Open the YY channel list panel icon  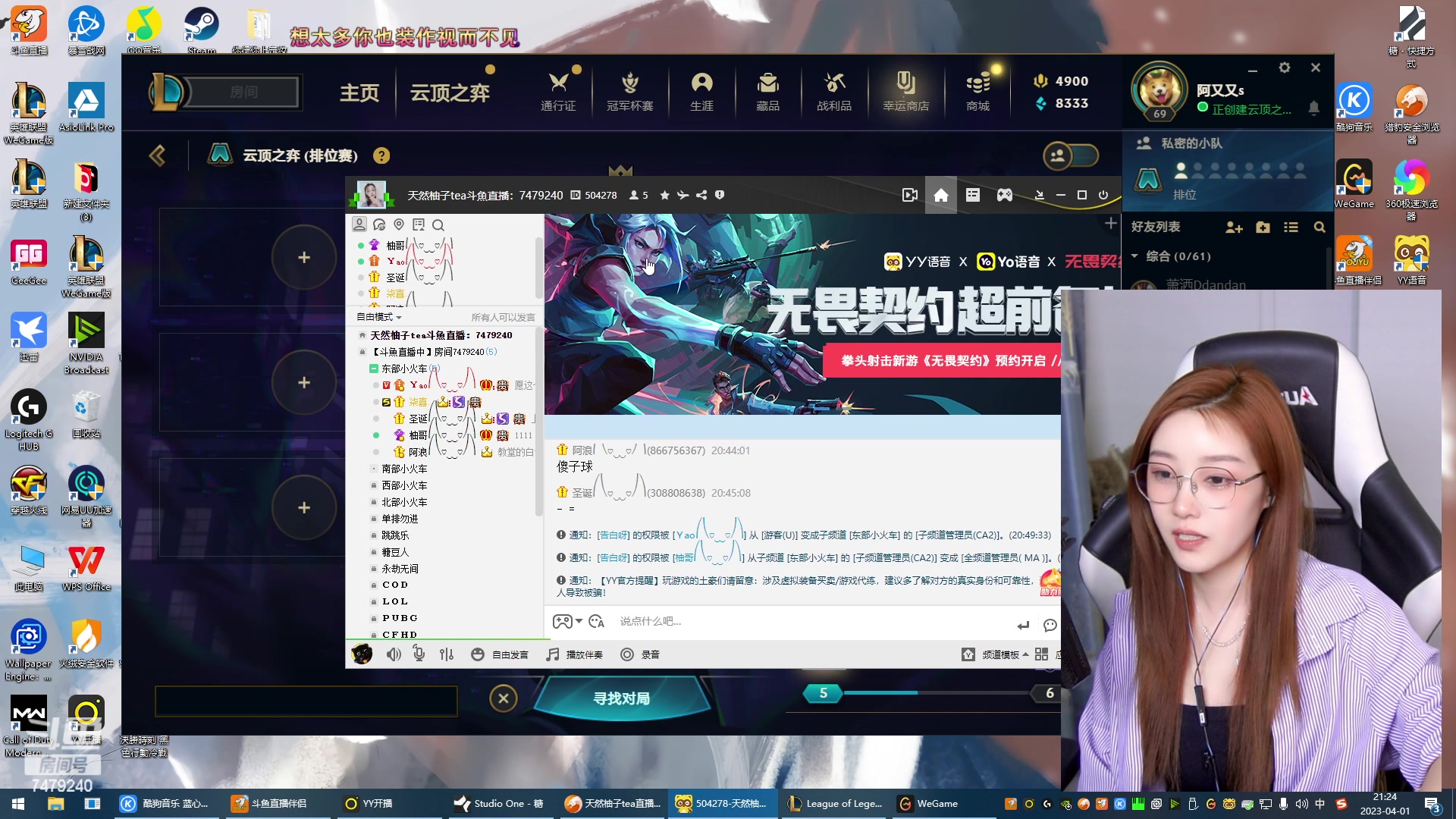pyautogui.click(x=973, y=195)
